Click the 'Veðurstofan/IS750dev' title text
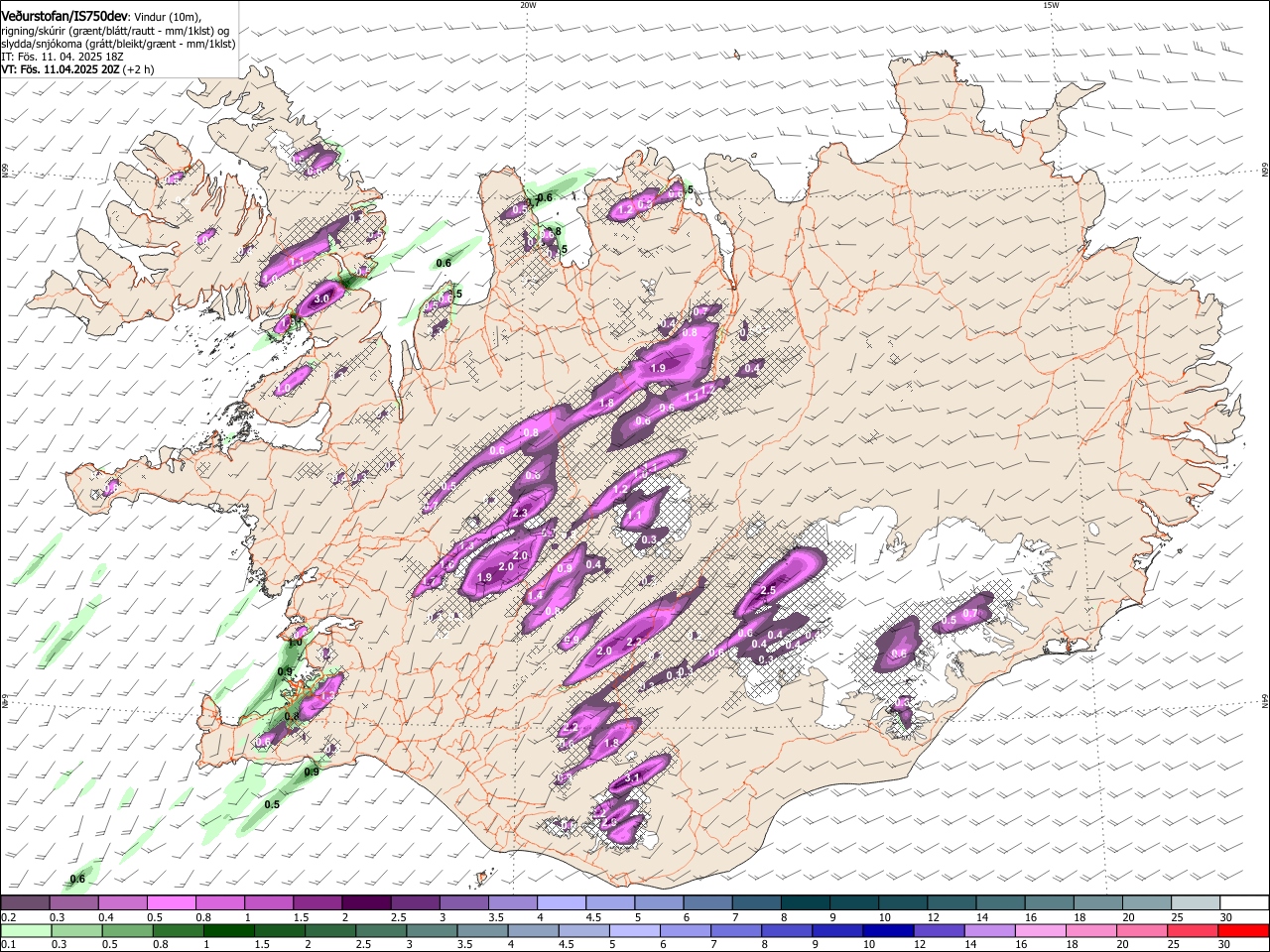Image resolution: width=1270 pixels, height=952 pixels. pos(64,16)
